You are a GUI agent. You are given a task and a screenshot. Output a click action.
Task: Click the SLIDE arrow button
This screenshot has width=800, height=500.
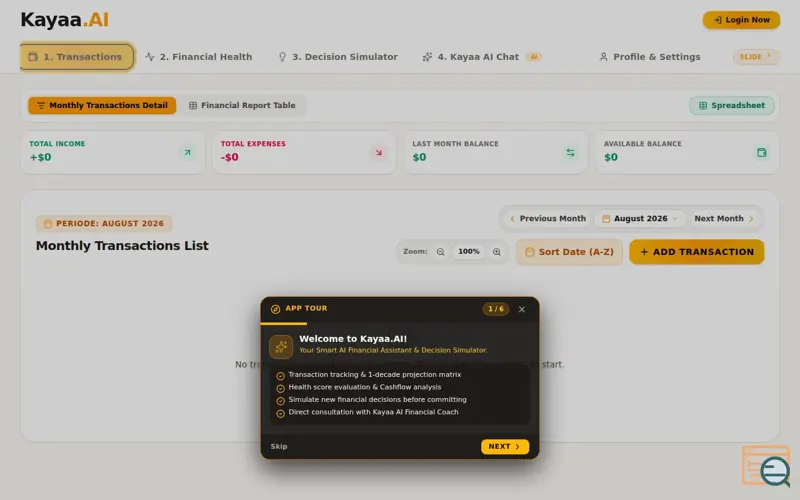pyautogui.click(x=756, y=57)
